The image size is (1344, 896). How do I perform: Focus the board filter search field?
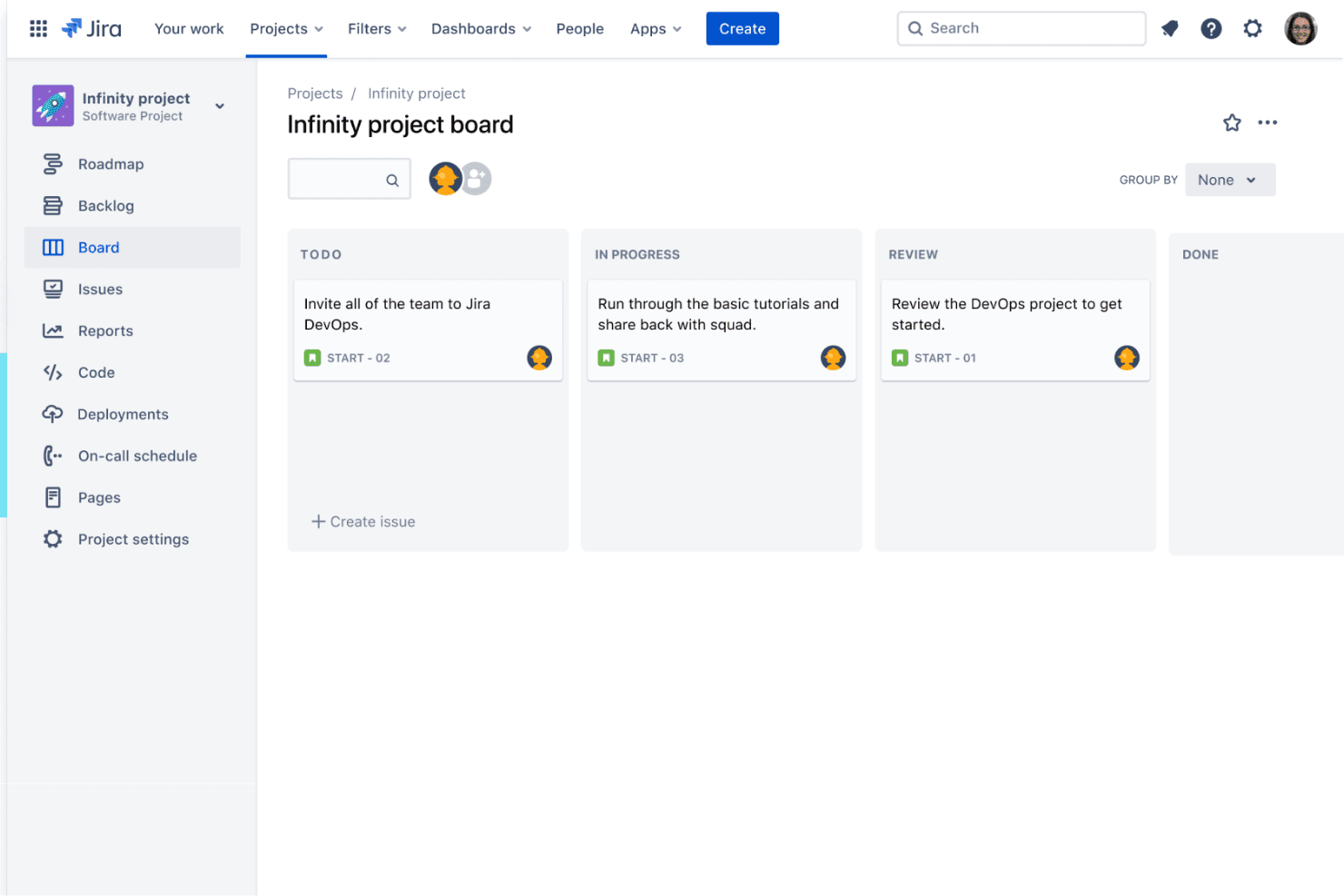pyautogui.click(x=349, y=179)
